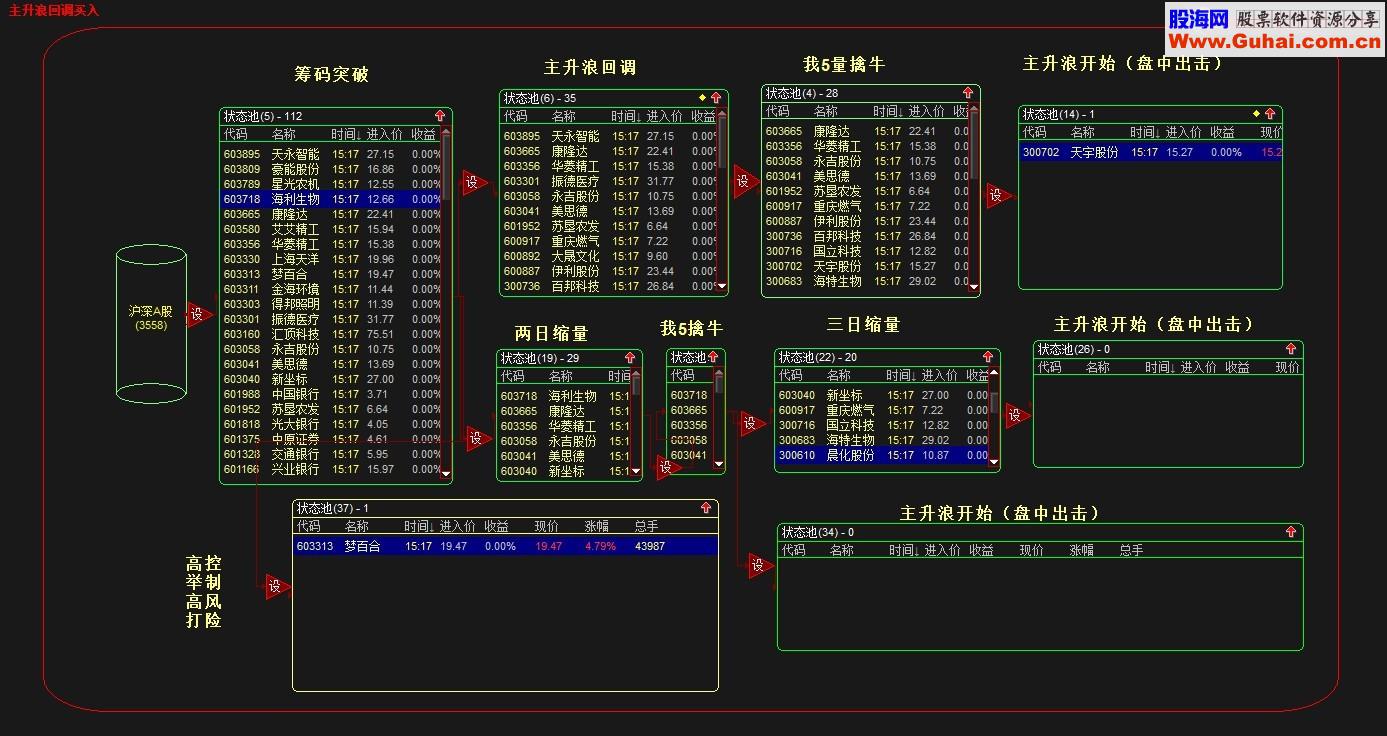This screenshot has width=1387, height=736.
Task: Click the 设 triangle left of 状态池(37)
Action: [276, 588]
